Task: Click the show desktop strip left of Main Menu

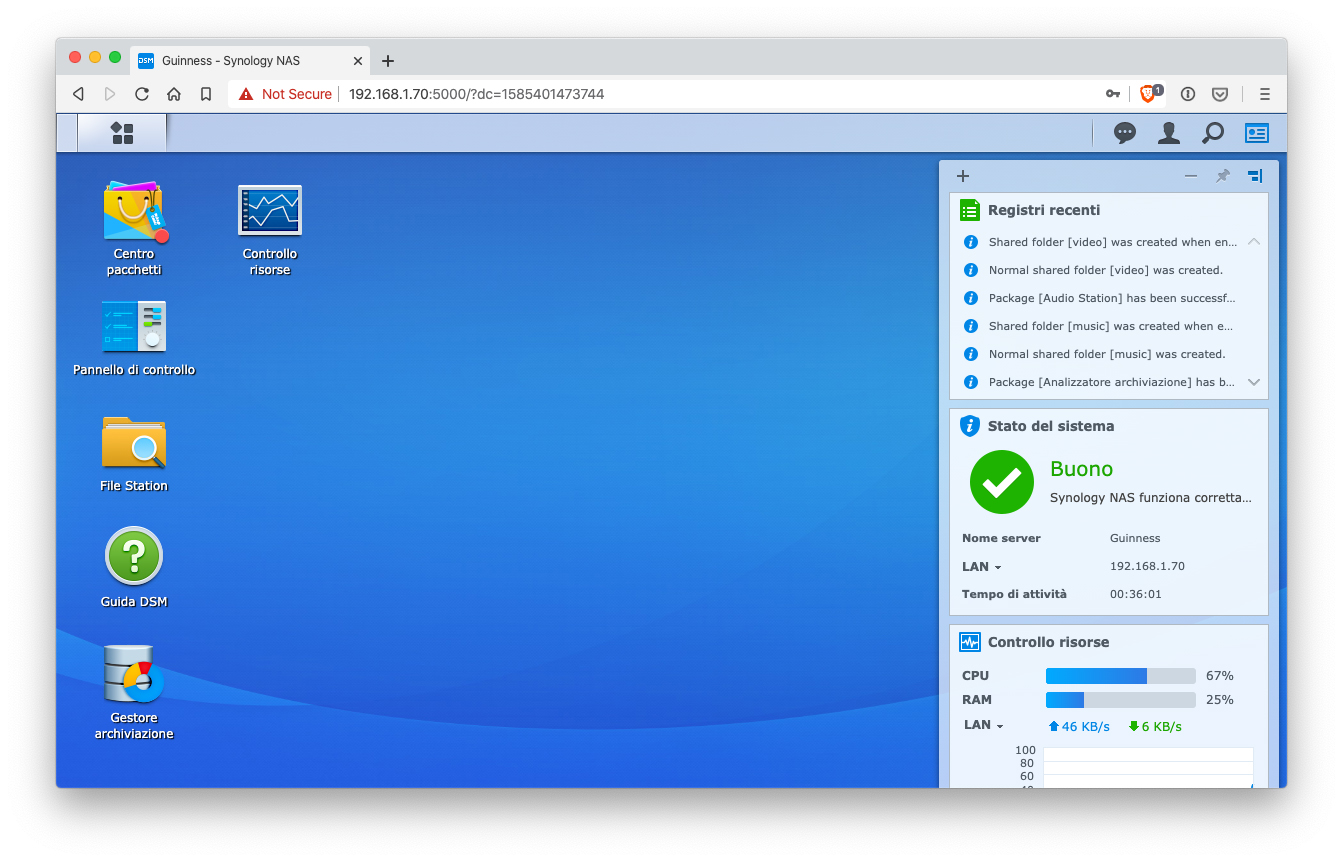Action: 66,133
